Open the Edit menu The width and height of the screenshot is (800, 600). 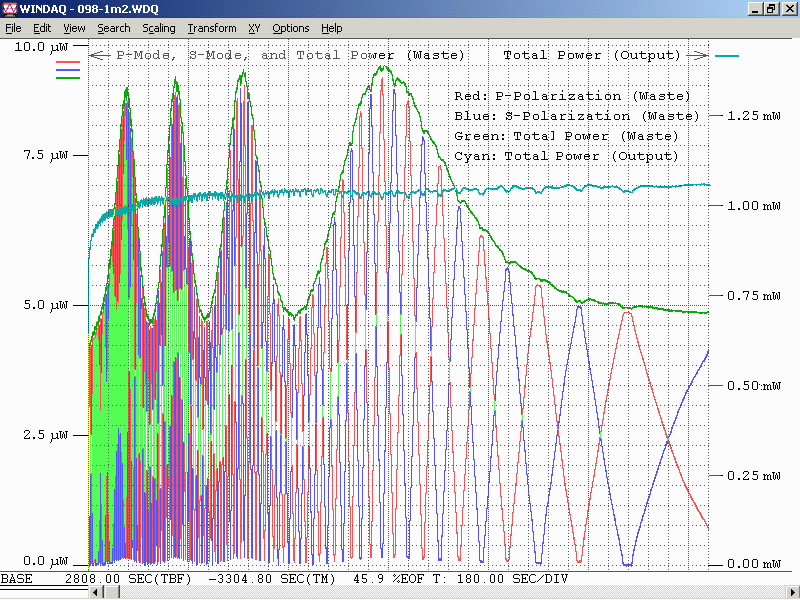(x=42, y=28)
